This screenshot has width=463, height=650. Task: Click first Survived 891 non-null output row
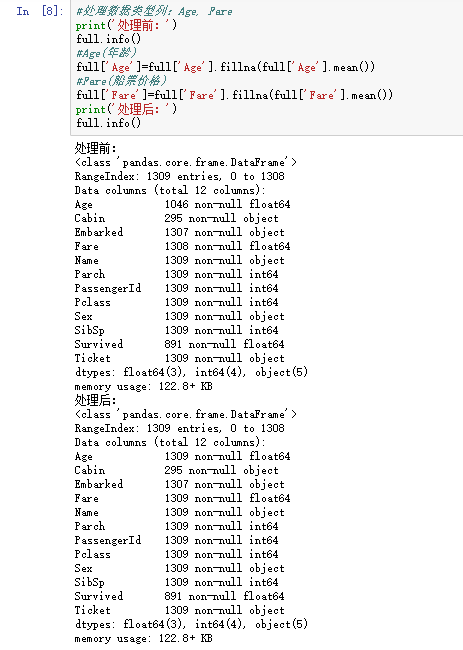(x=179, y=344)
